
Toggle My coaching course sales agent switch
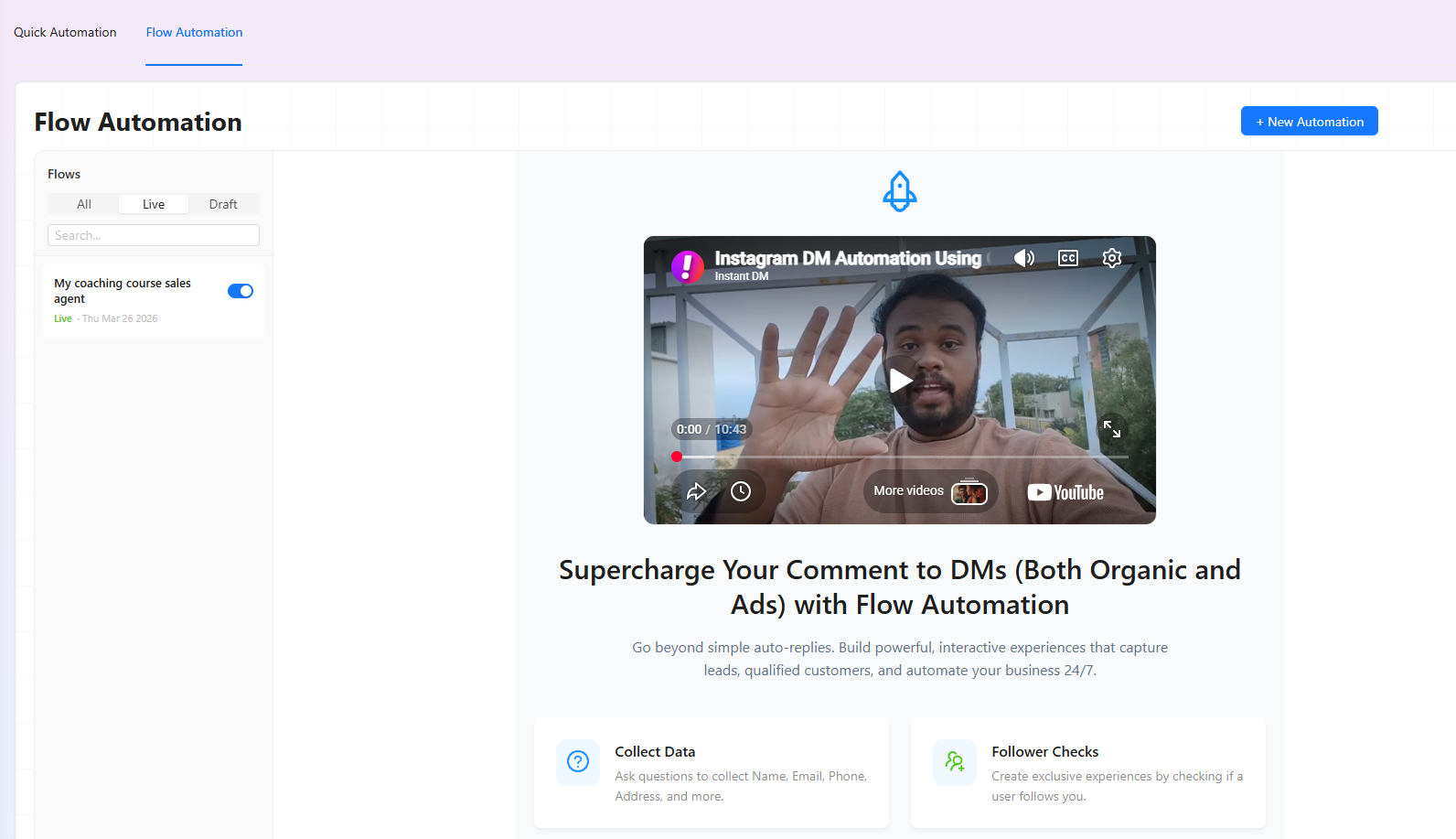[x=241, y=291]
